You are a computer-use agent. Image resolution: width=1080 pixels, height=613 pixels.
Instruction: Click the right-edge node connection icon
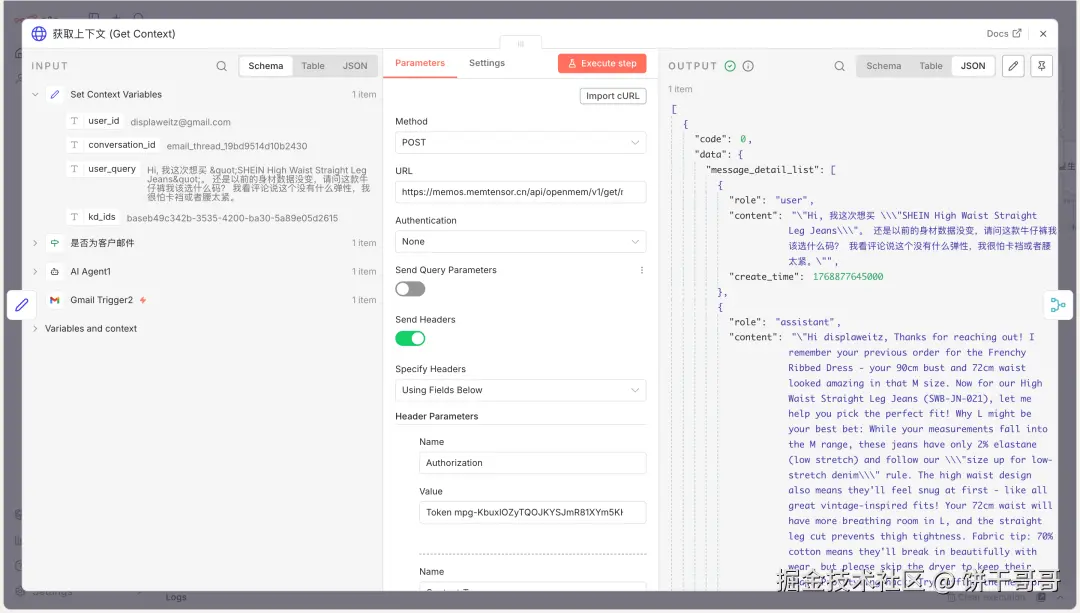tap(1058, 304)
